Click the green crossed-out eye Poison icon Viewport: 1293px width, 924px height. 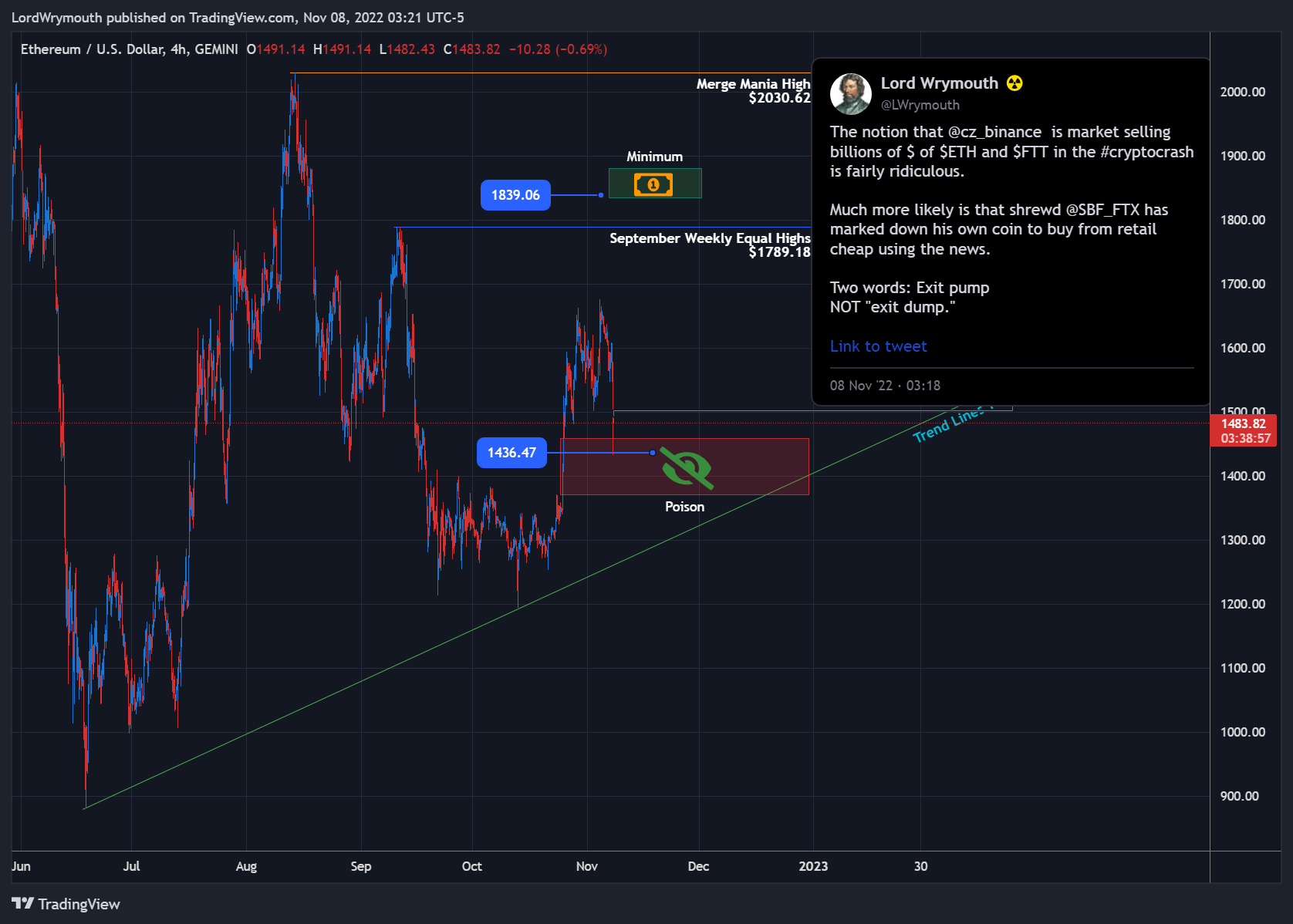pos(687,467)
